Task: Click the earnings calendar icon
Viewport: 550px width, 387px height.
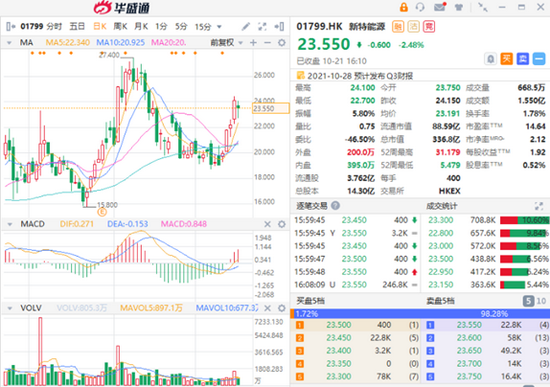Action: [301, 75]
